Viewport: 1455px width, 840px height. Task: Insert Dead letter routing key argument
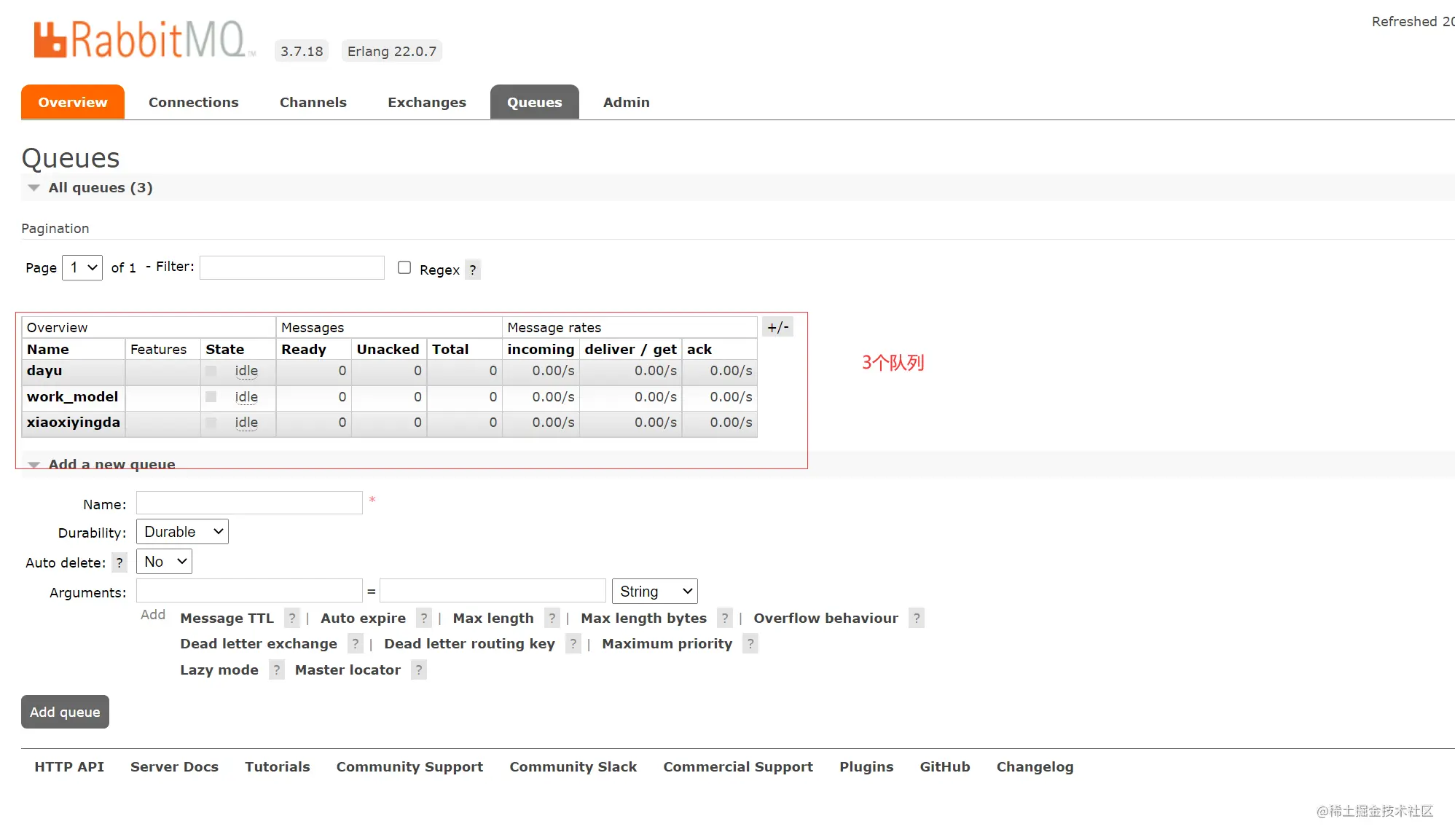tap(469, 644)
